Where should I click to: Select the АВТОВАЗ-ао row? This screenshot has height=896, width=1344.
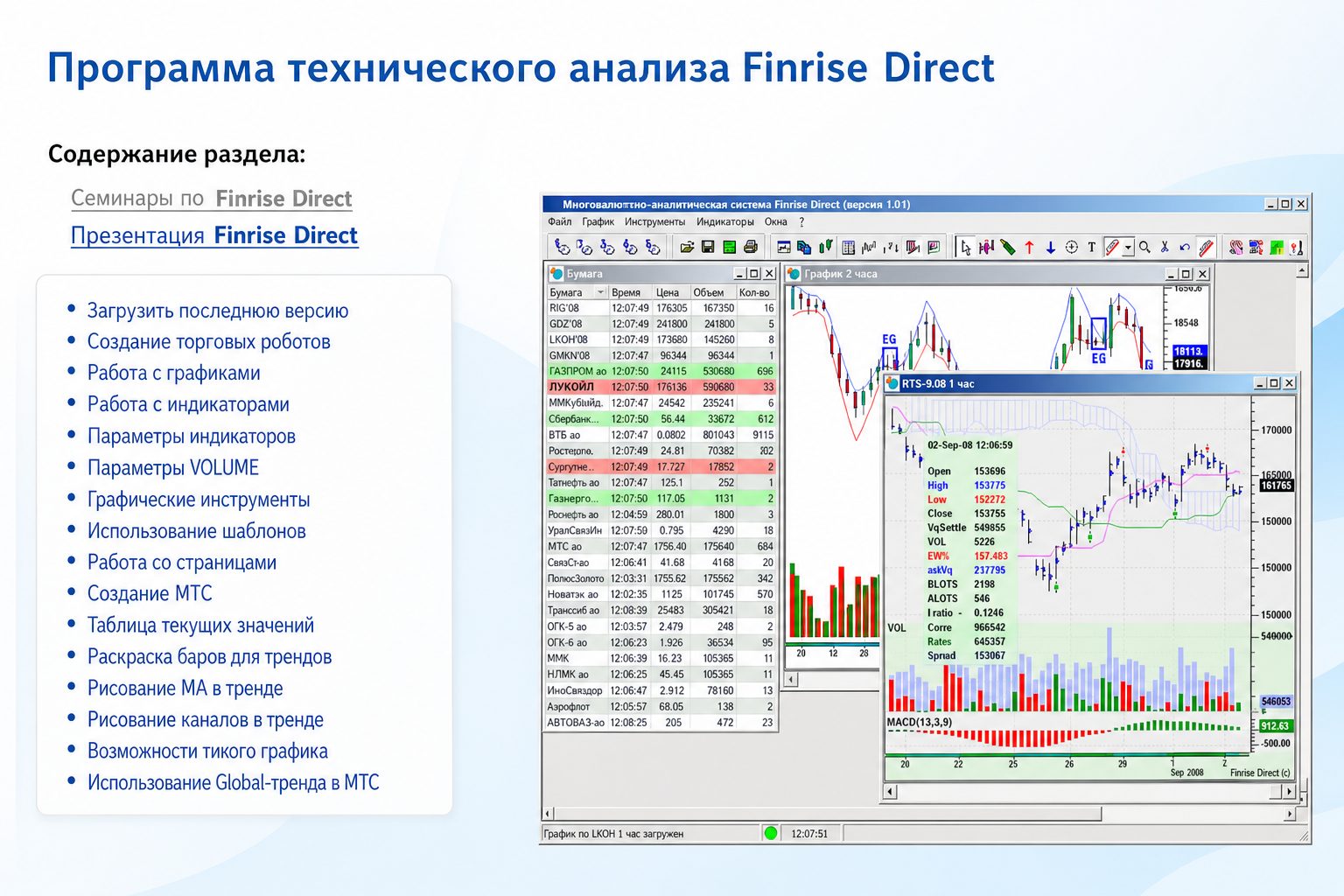click(661, 723)
